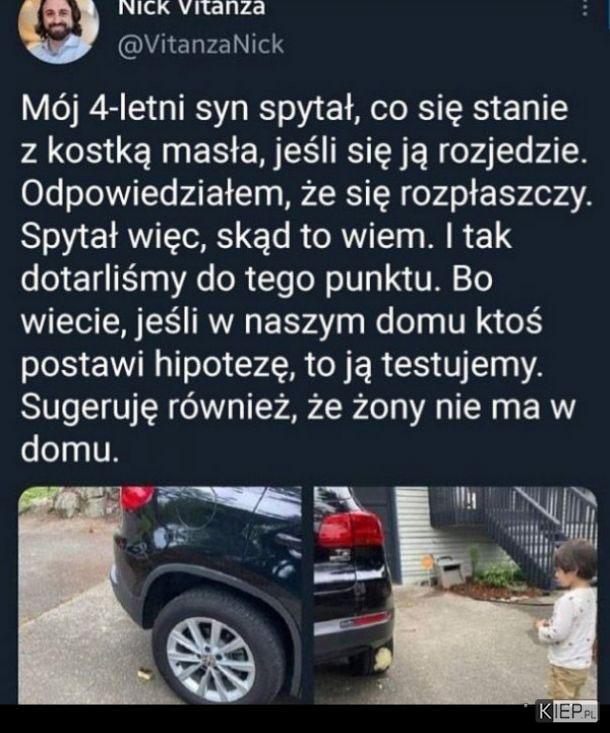This screenshot has width=610, height=733.
Task: Click the divider between the two photos
Action: click(x=308, y=595)
